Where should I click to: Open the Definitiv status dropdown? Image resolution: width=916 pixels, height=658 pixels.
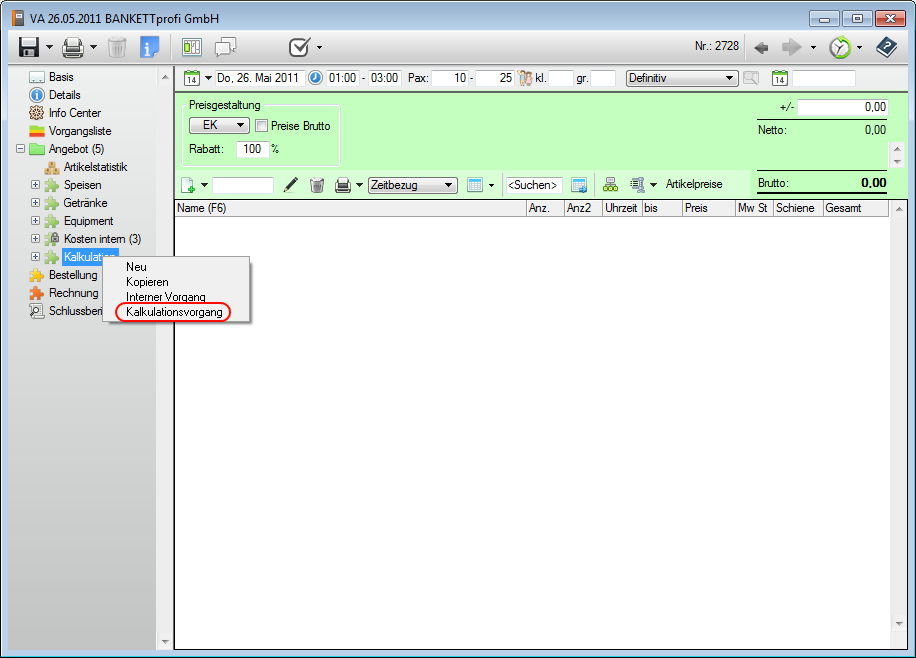tap(681, 78)
